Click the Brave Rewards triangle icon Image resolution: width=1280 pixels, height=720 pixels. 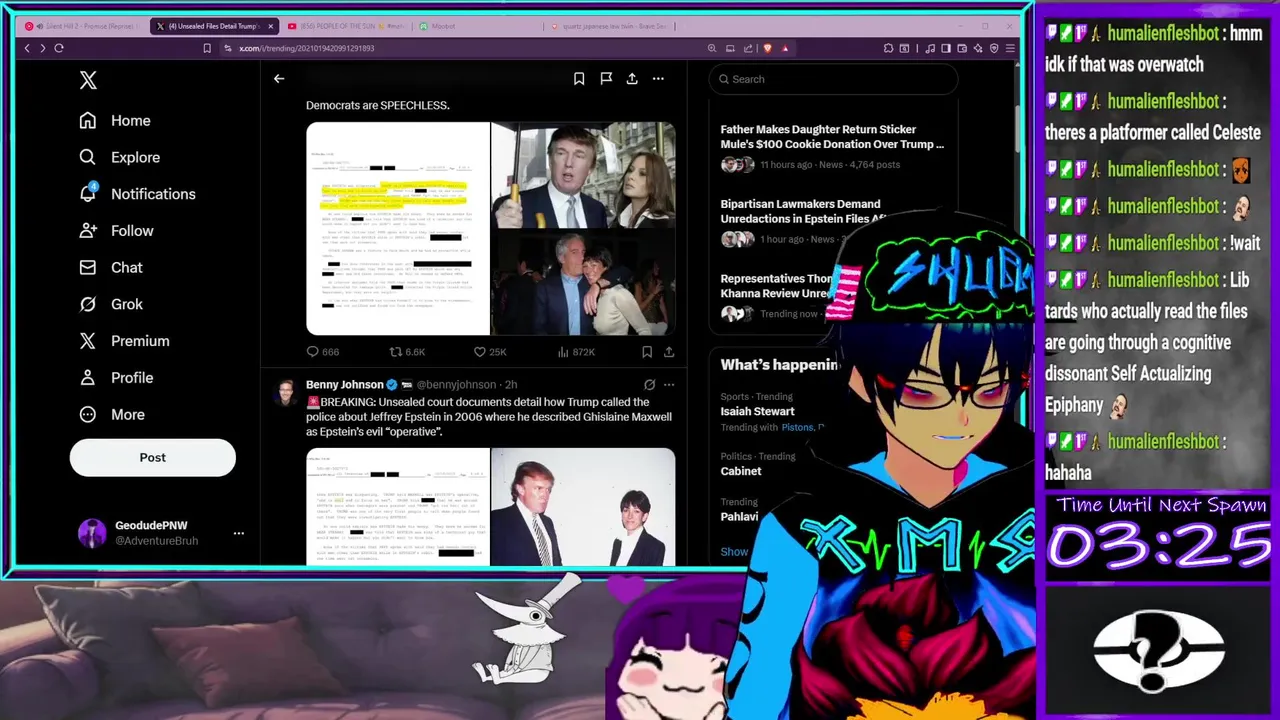click(785, 48)
